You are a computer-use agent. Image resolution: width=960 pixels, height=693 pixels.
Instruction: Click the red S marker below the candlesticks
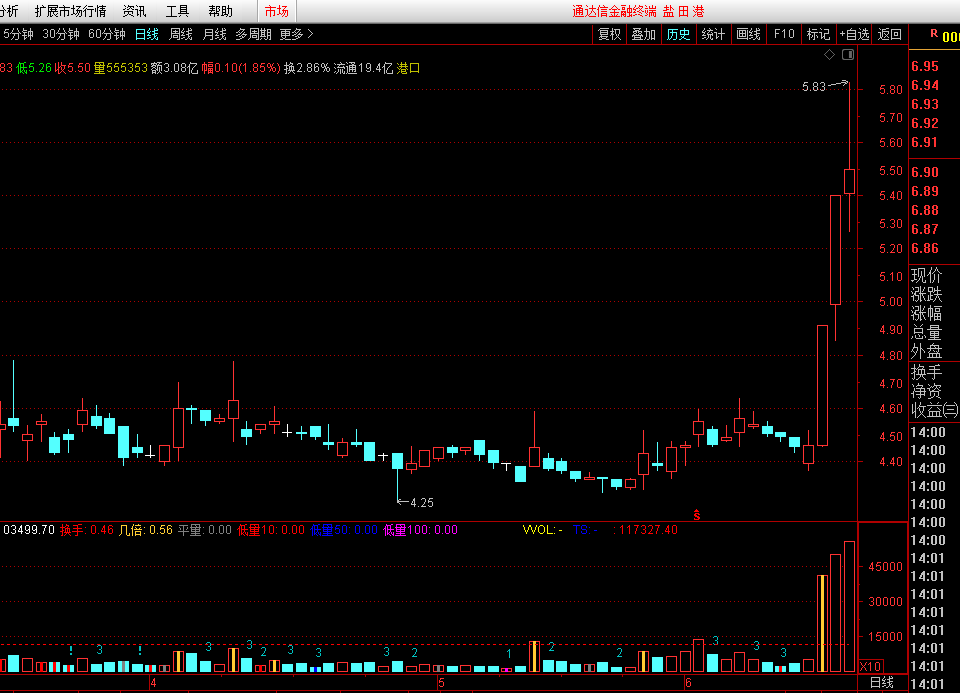coord(697,515)
